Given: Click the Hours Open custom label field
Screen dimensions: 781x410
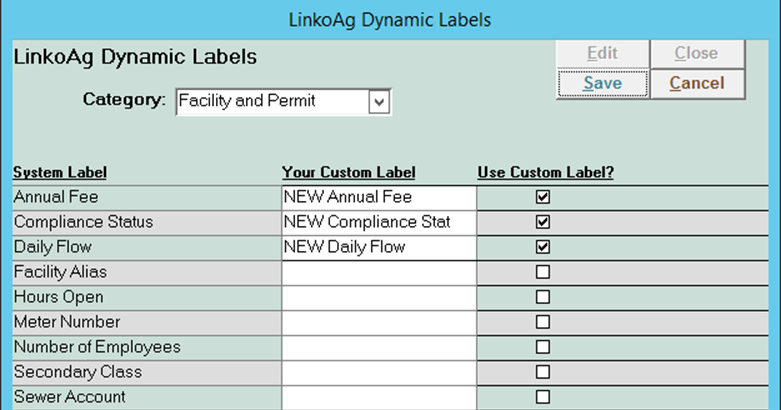Looking at the screenshot, I should point(379,297).
